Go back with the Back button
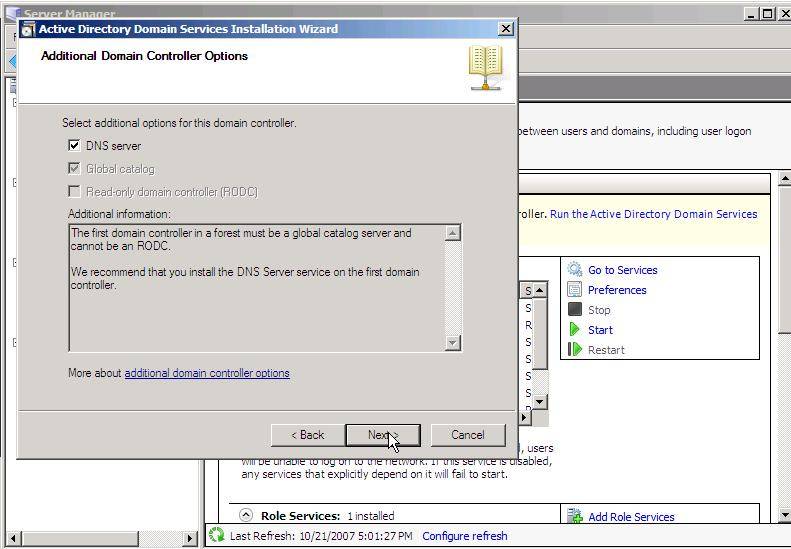 coord(308,435)
